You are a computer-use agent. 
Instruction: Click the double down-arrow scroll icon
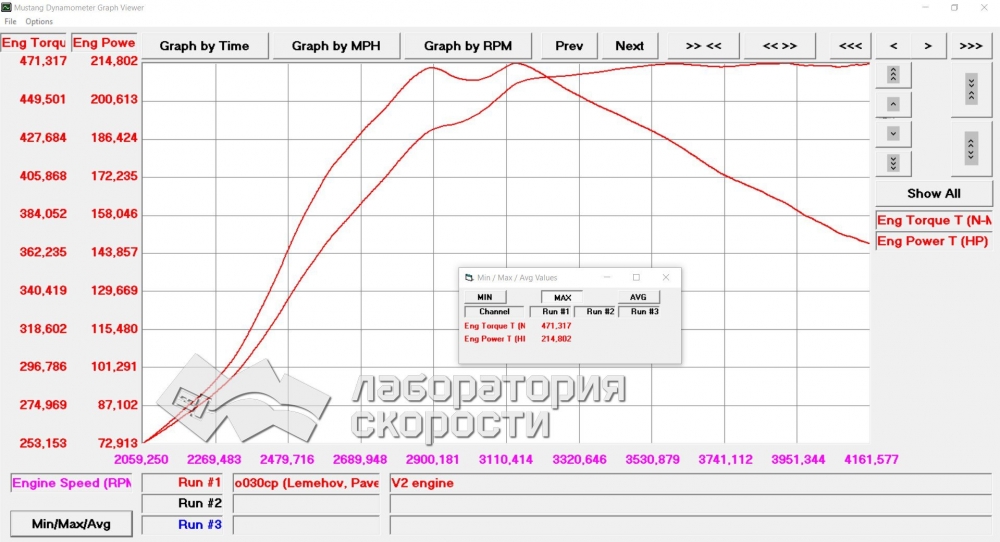pyautogui.click(x=893, y=163)
